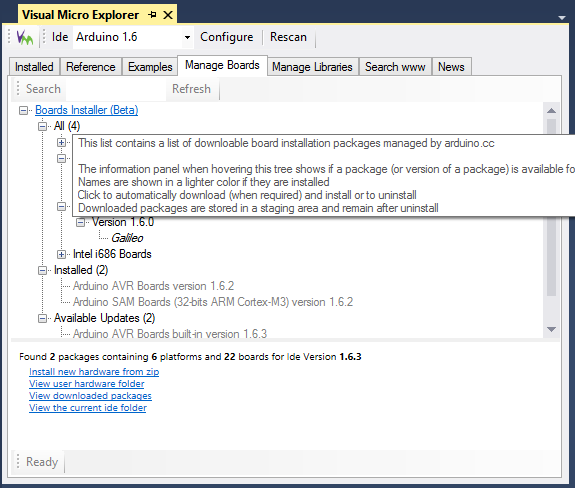The height and width of the screenshot is (488, 575).
Task: Select the Manage Boards tab
Action: pyautogui.click(x=222, y=65)
